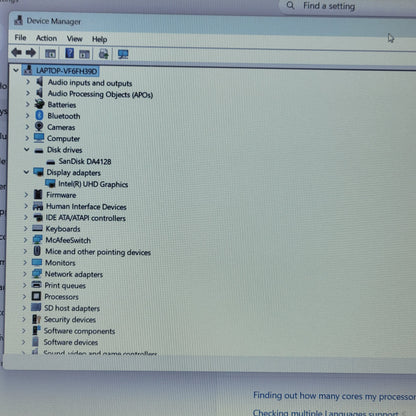416x416 pixels.
Task: Expand the Keyboards category
Action: [x=26, y=229]
